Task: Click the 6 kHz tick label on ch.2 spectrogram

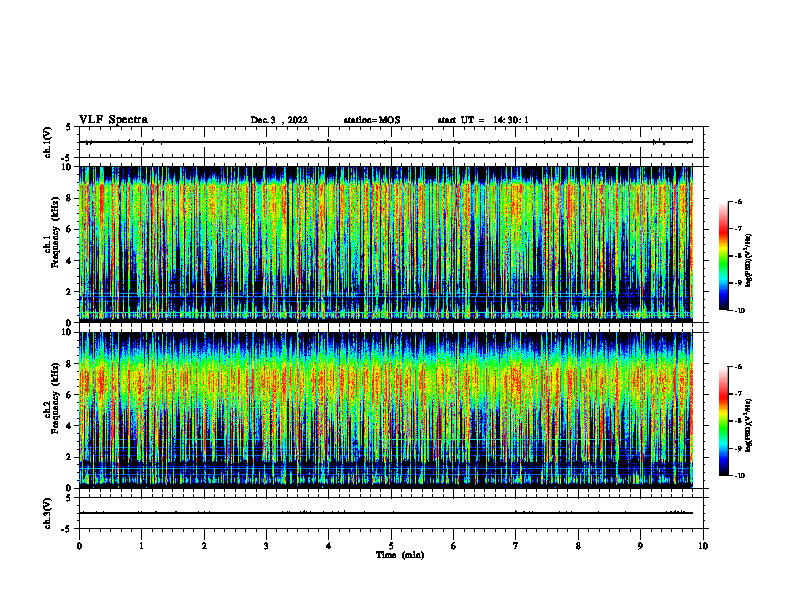Action: point(70,394)
